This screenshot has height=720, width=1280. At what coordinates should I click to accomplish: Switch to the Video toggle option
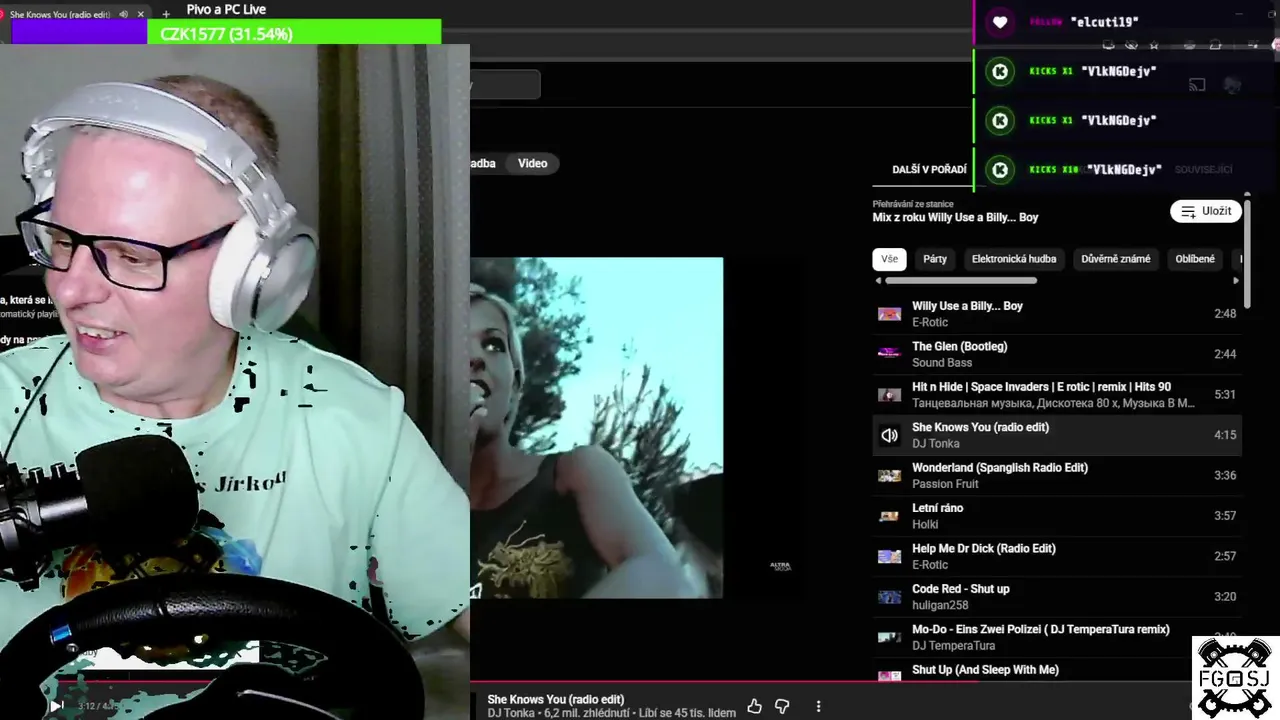[x=532, y=163]
